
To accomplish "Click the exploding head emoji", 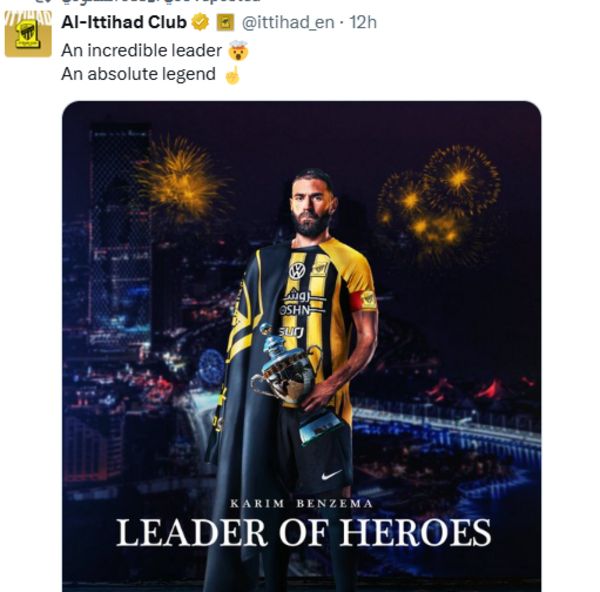I will coord(238,49).
